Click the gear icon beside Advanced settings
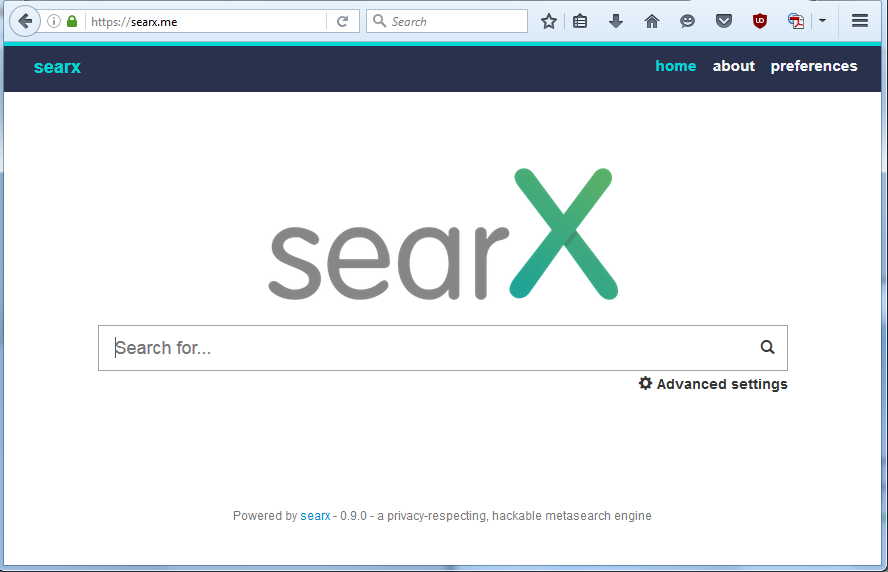The image size is (888, 572). (645, 383)
